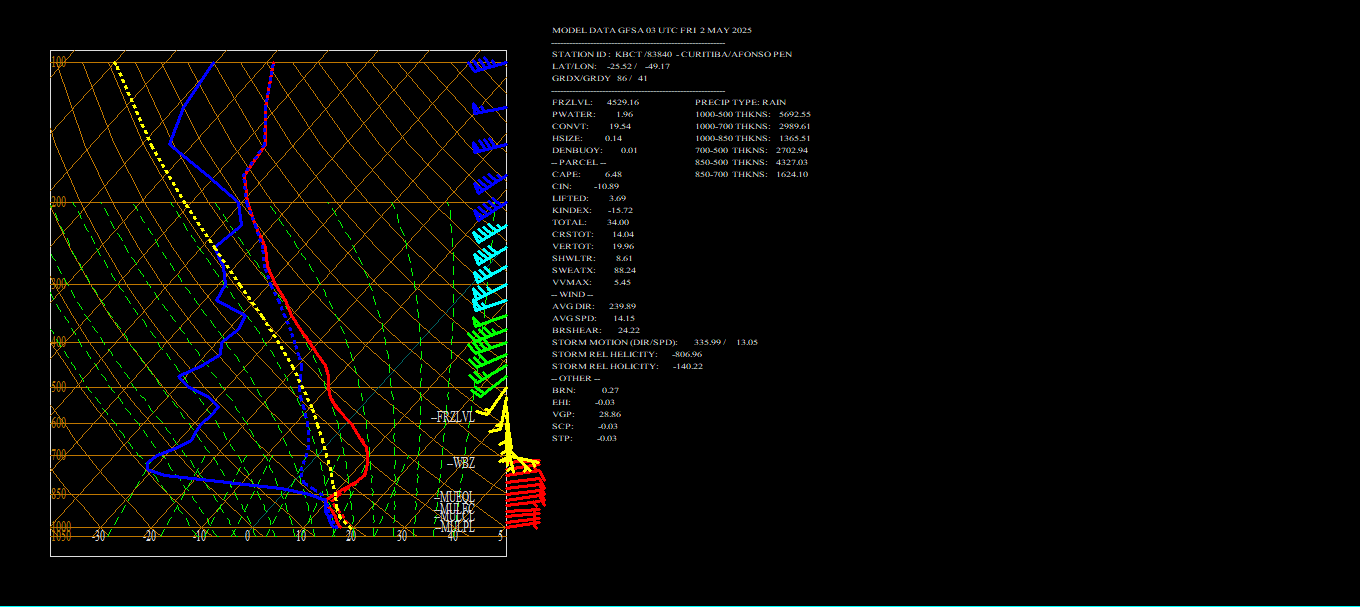
Task: Click the 850 pressure level label
Action: [x=58, y=494]
